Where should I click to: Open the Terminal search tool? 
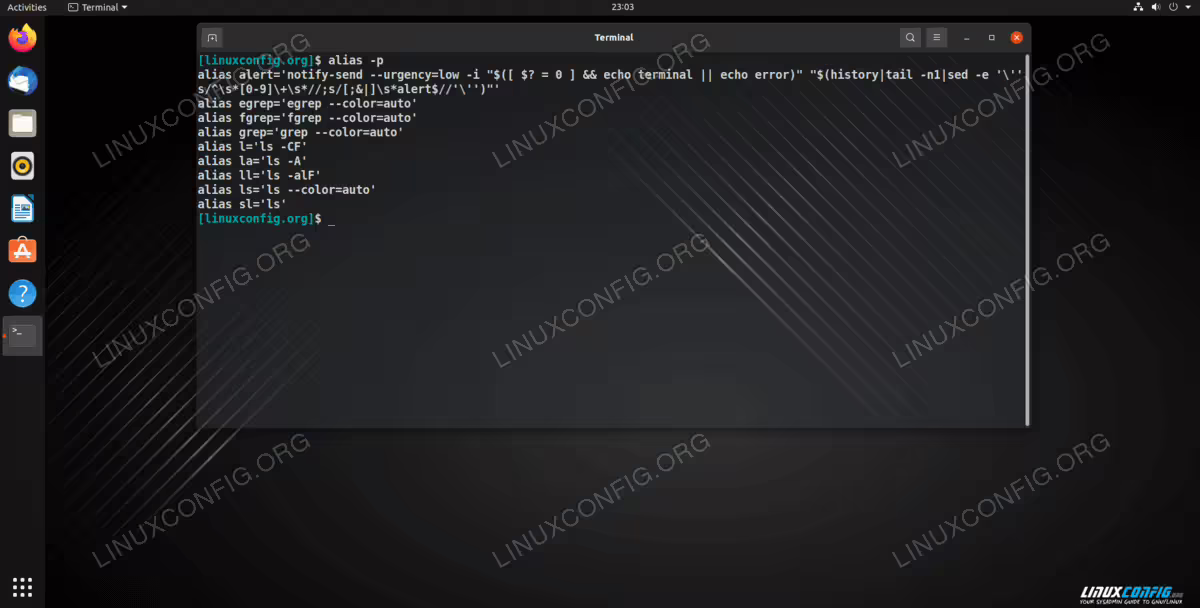coord(910,38)
